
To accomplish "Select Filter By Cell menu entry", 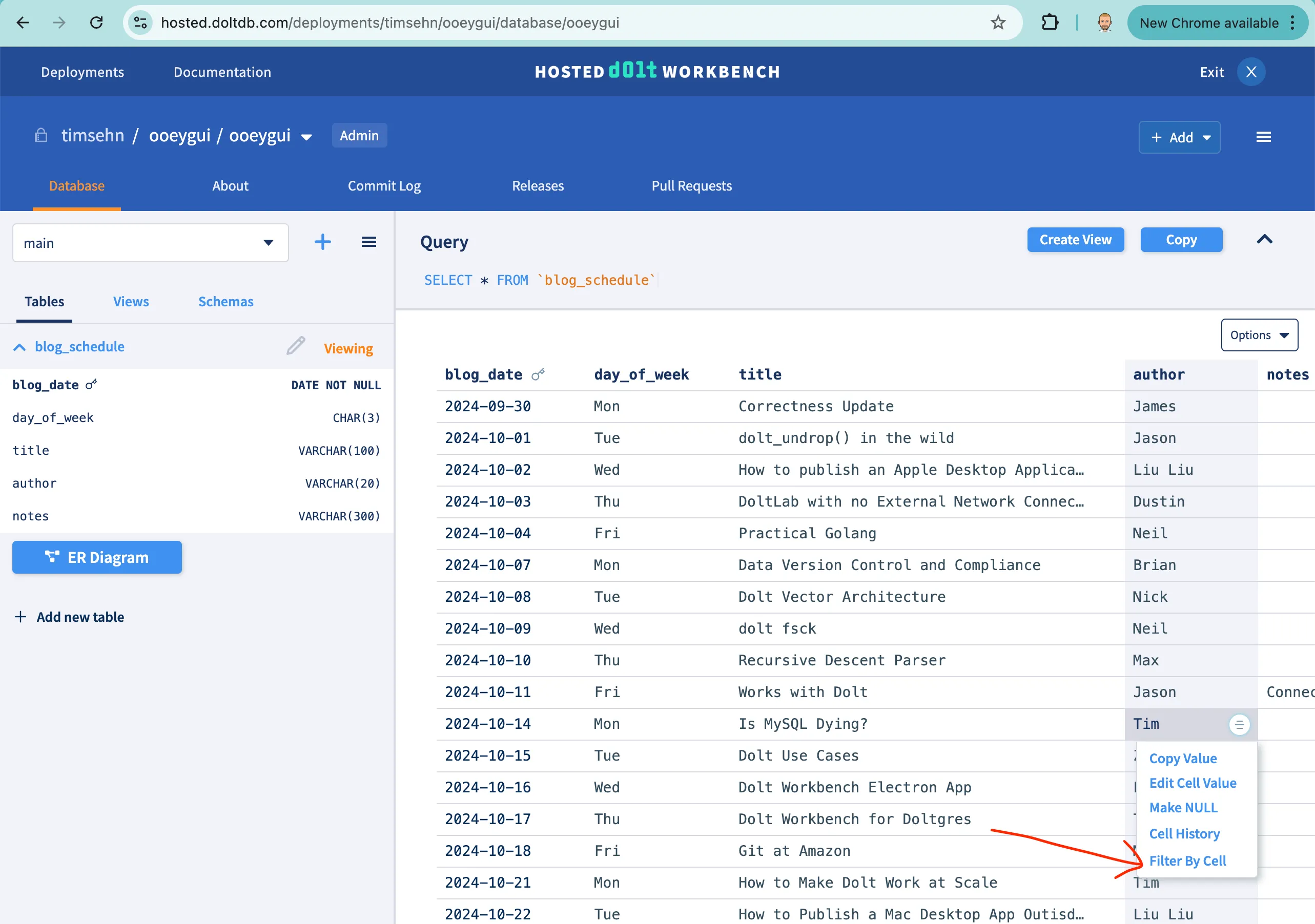I will click(x=1187, y=860).
